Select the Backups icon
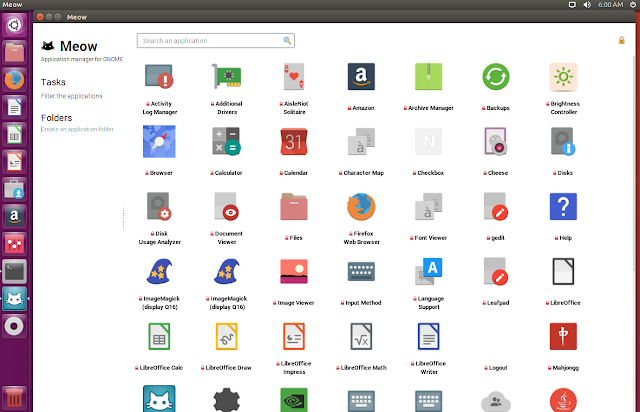The image size is (640, 412). 496,76
